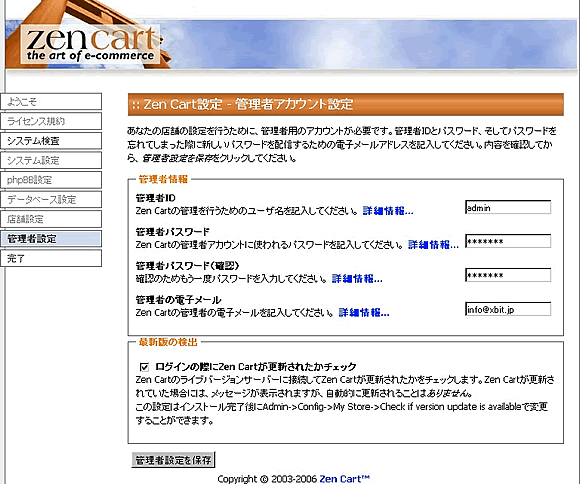Open 詳細情報 link for 管理者パスワード
Image resolution: width=580 pixels, height=484 pixels.
434,245
